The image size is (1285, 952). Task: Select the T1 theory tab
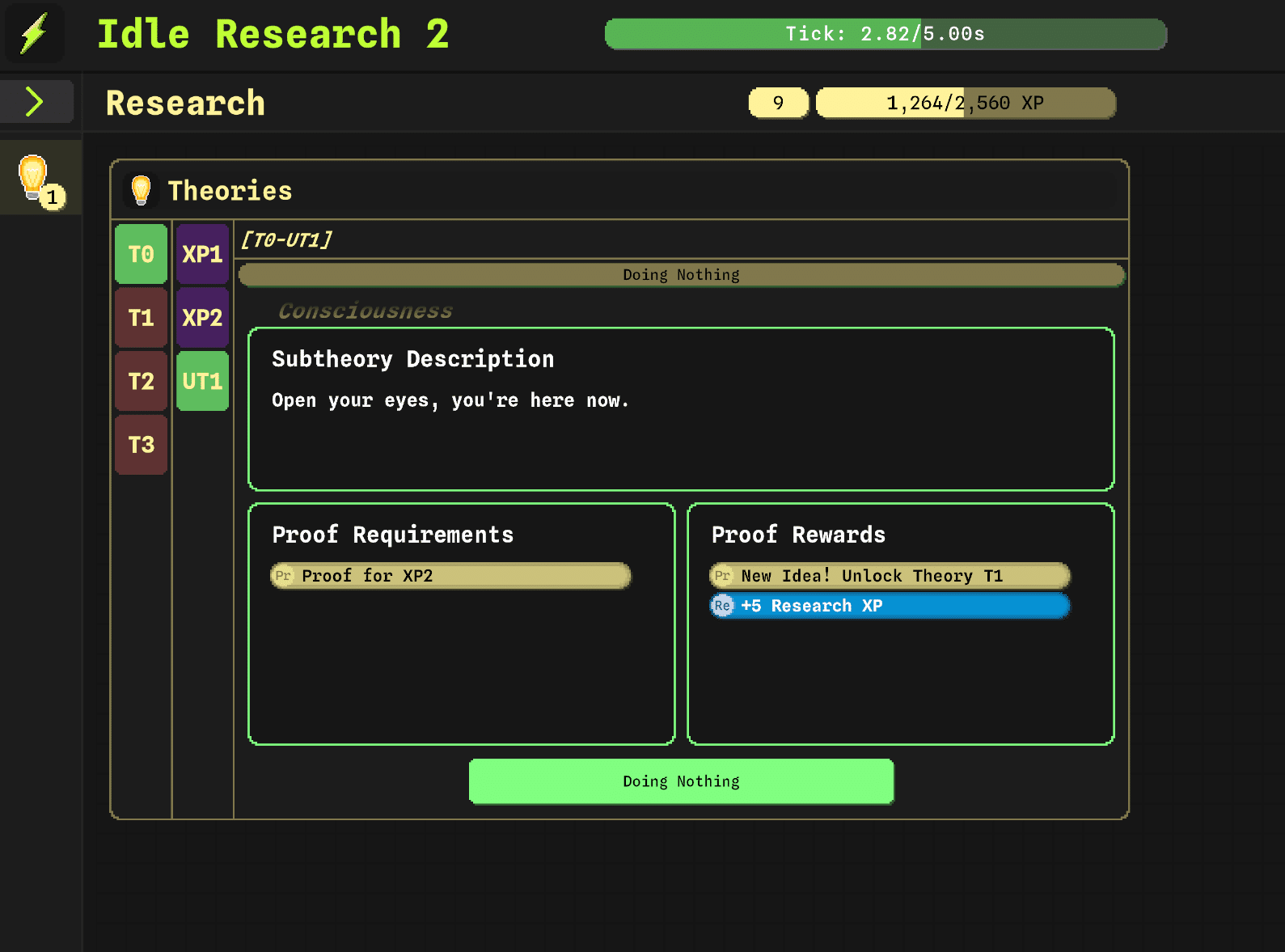[142, 318]
